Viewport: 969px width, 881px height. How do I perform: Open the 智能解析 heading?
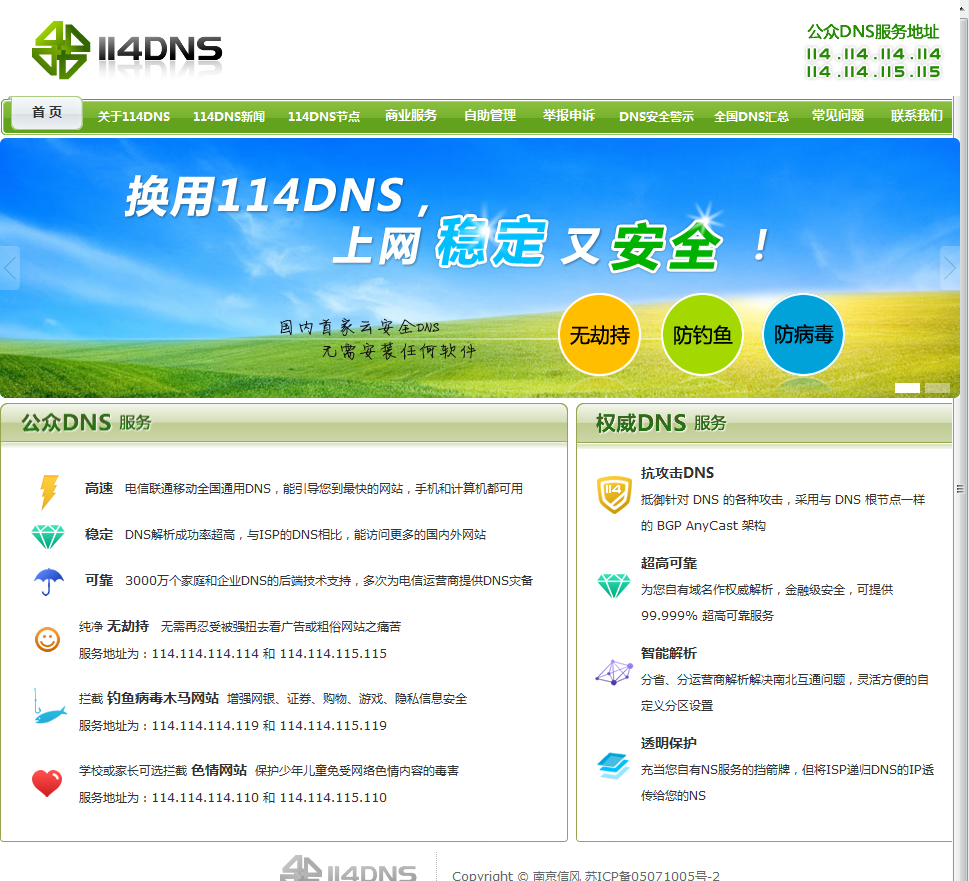[x=669, y=654]
